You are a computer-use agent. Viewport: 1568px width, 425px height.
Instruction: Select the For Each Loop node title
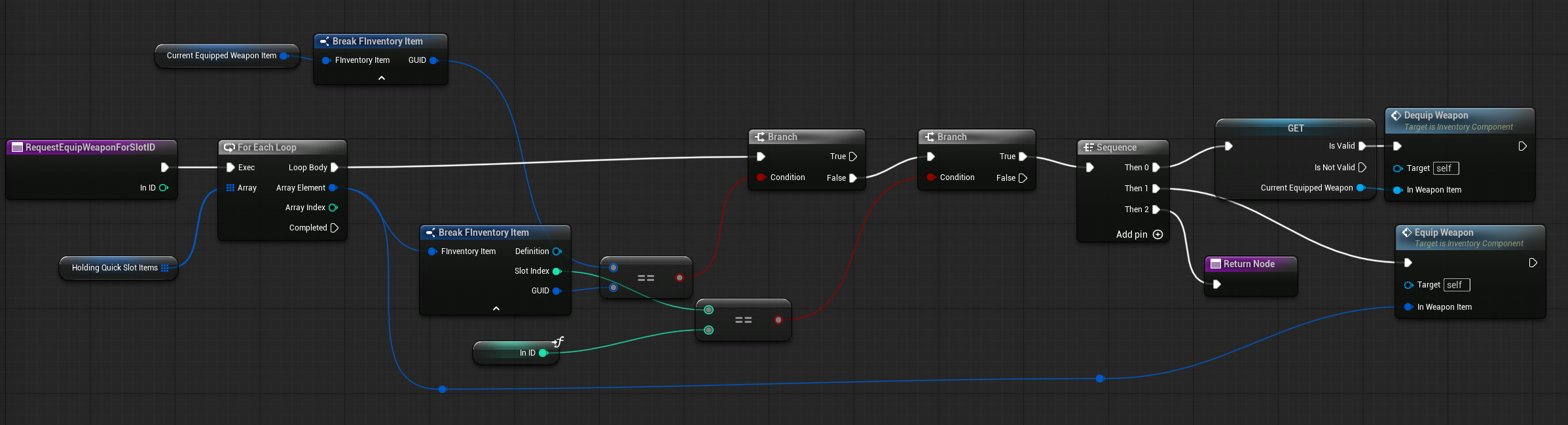(267, 147)
